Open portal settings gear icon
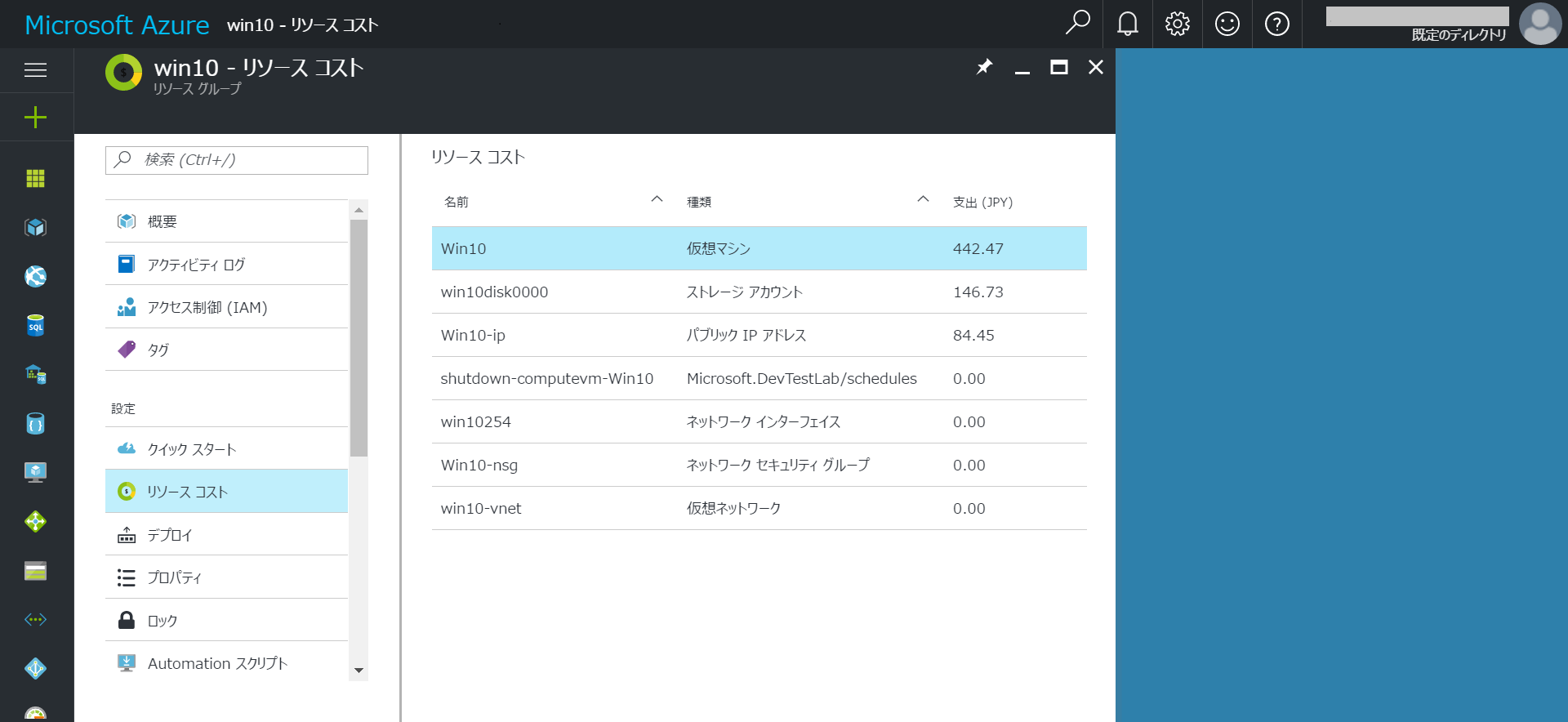 [x=1178, y=24]
